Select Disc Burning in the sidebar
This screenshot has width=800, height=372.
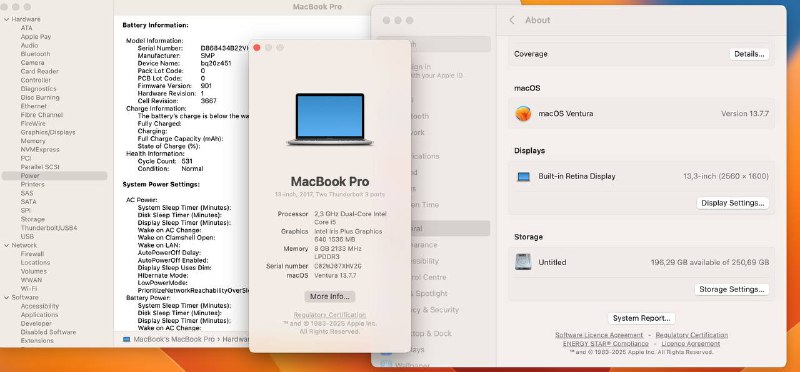coord(40,97)
